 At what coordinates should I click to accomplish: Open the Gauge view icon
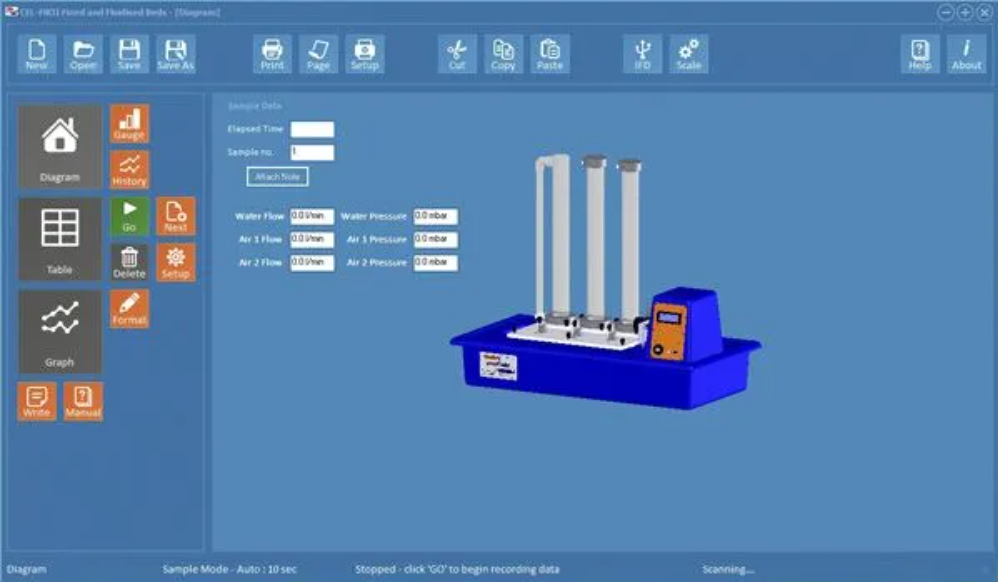coord(129,123)
